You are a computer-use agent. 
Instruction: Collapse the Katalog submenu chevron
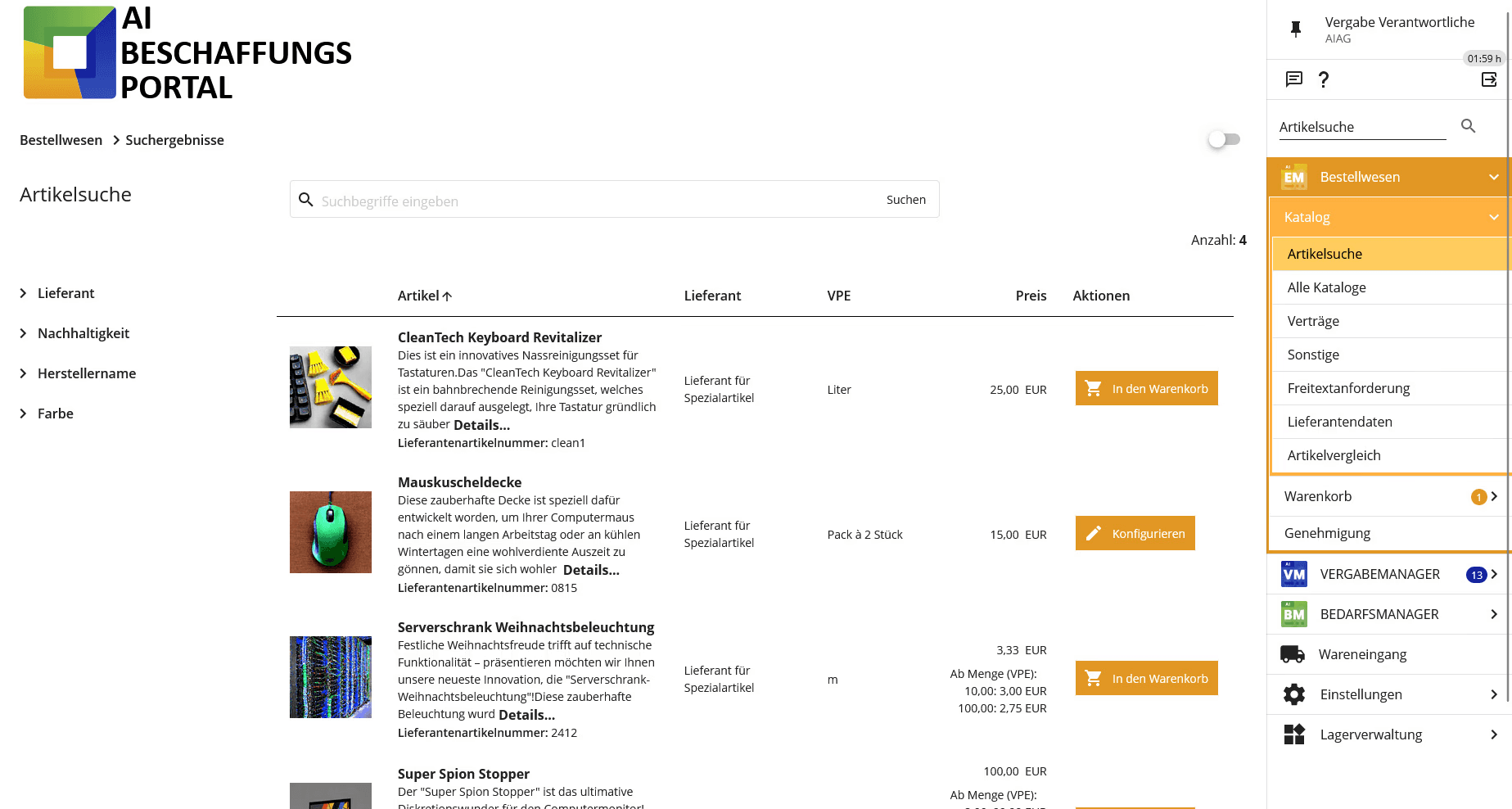(1494, 217)
